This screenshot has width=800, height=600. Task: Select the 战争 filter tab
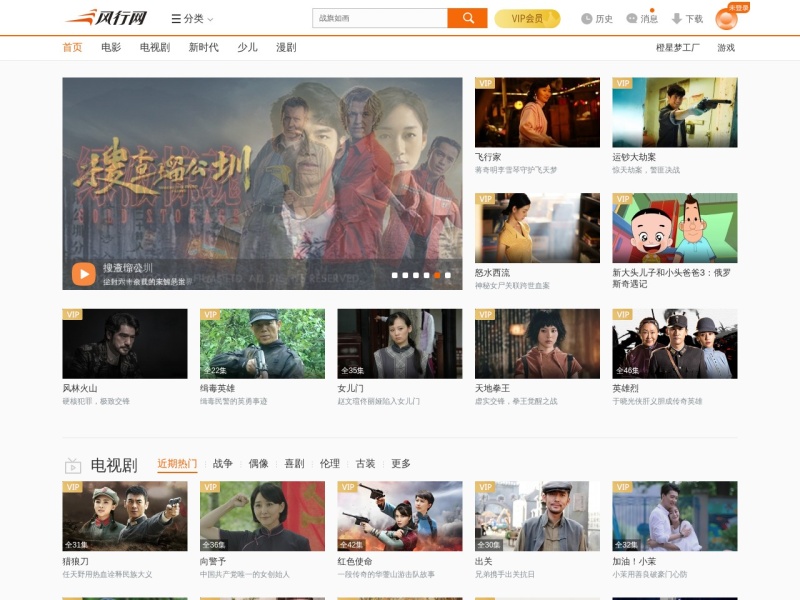click(x=222, y=463)
